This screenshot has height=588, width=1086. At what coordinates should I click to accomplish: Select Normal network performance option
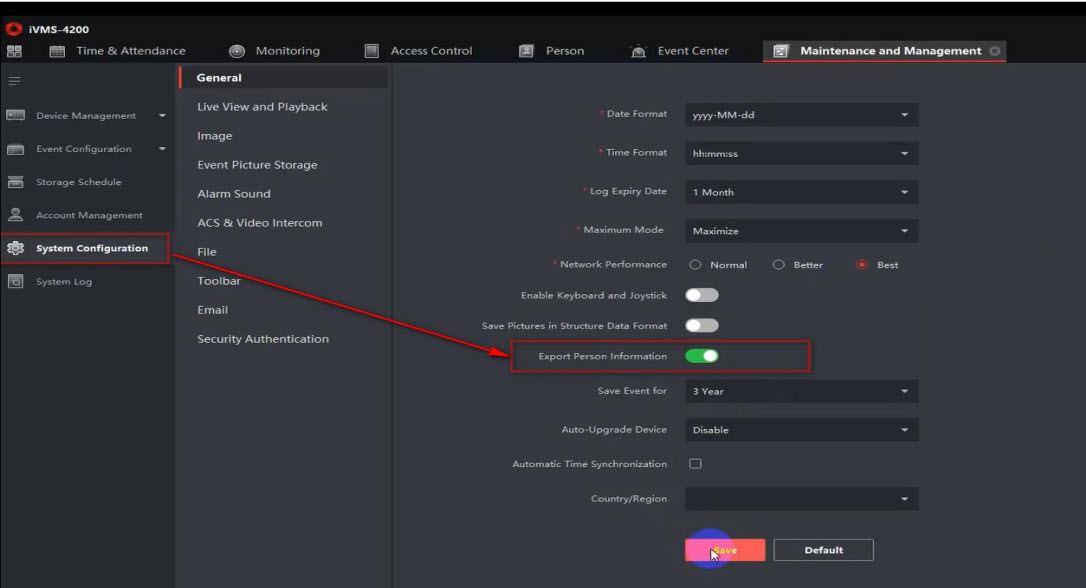[695, 265]
